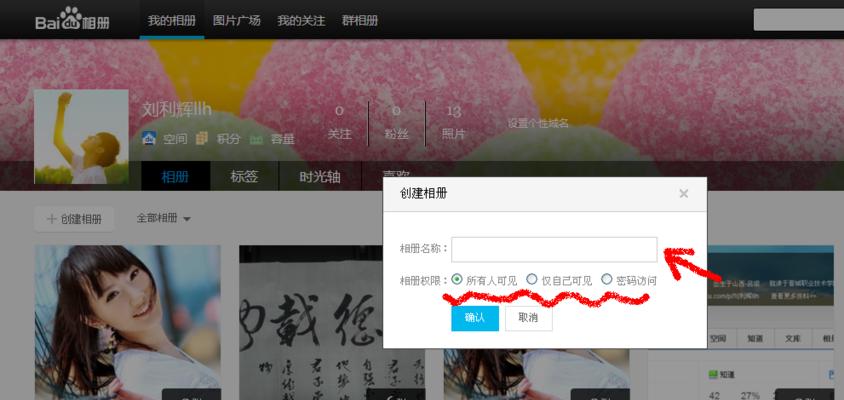Go to 图片广场 tab

click(236, 20)
